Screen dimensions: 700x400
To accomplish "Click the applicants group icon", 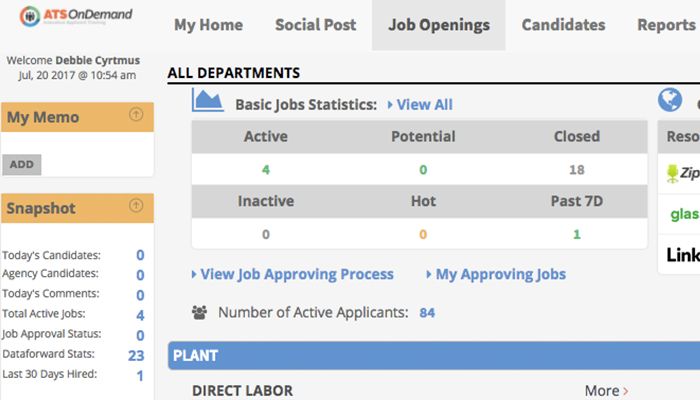I will tap(199, 313).
